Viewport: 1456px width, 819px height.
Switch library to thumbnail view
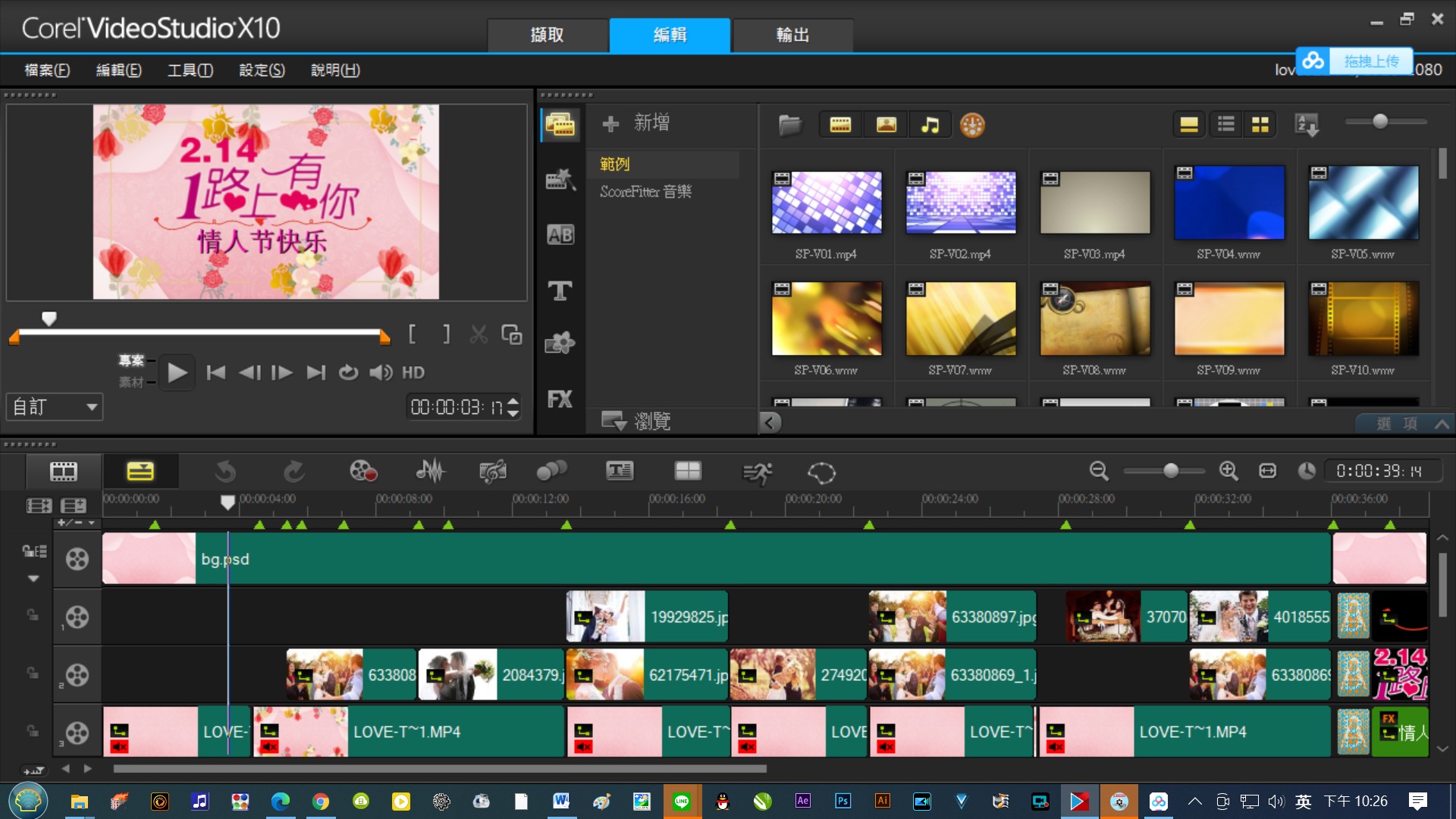tap(1260, 124)
